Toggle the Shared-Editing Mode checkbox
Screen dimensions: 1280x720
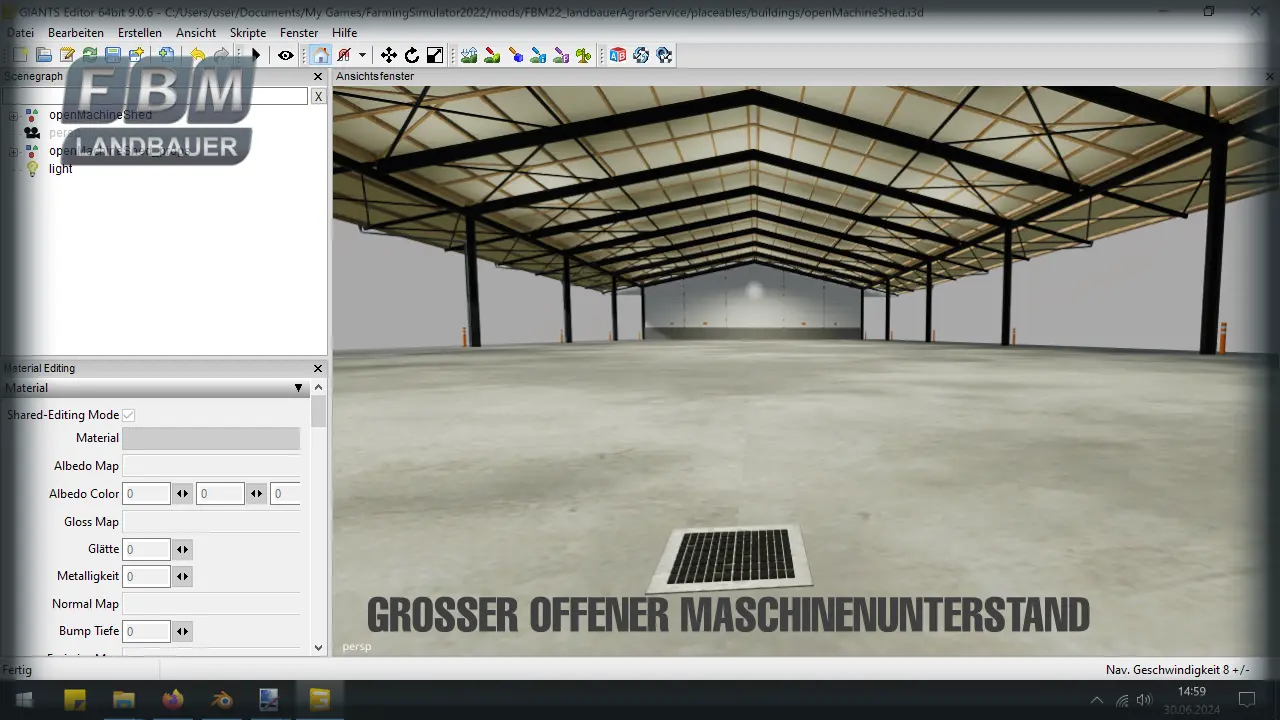coord(129,415)
